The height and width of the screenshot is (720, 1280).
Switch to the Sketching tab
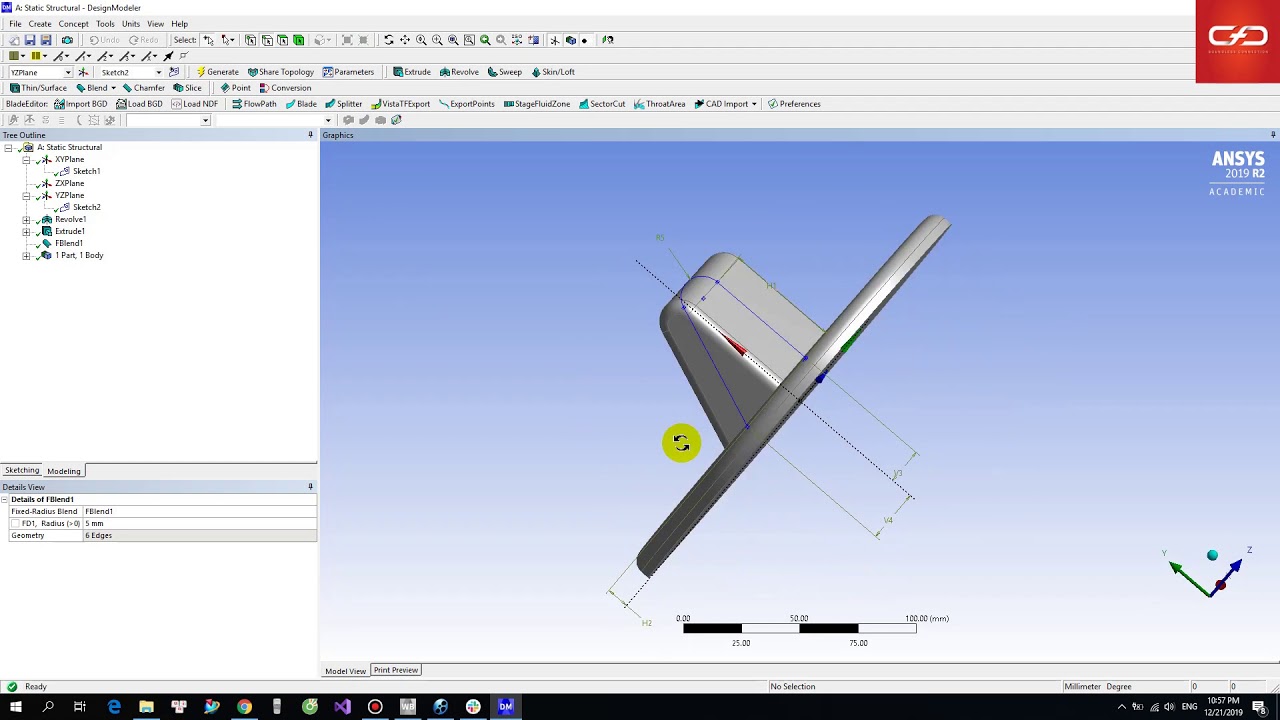[22, 471]
